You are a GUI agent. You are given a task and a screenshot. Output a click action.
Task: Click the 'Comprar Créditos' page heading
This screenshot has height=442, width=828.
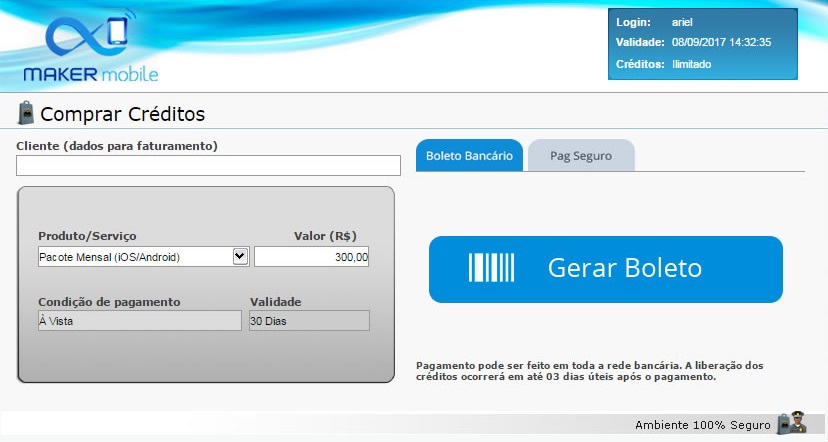(x=122, y=113)
